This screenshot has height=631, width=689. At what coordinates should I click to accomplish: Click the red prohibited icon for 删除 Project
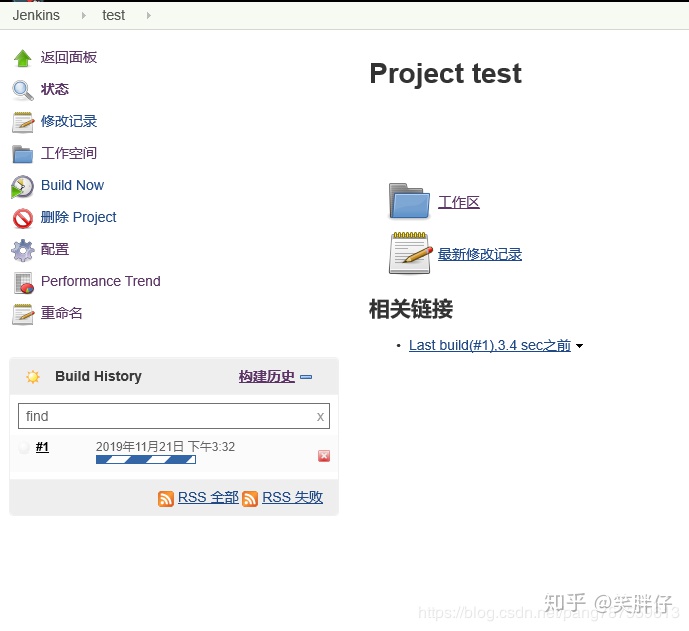coord(22,218)
